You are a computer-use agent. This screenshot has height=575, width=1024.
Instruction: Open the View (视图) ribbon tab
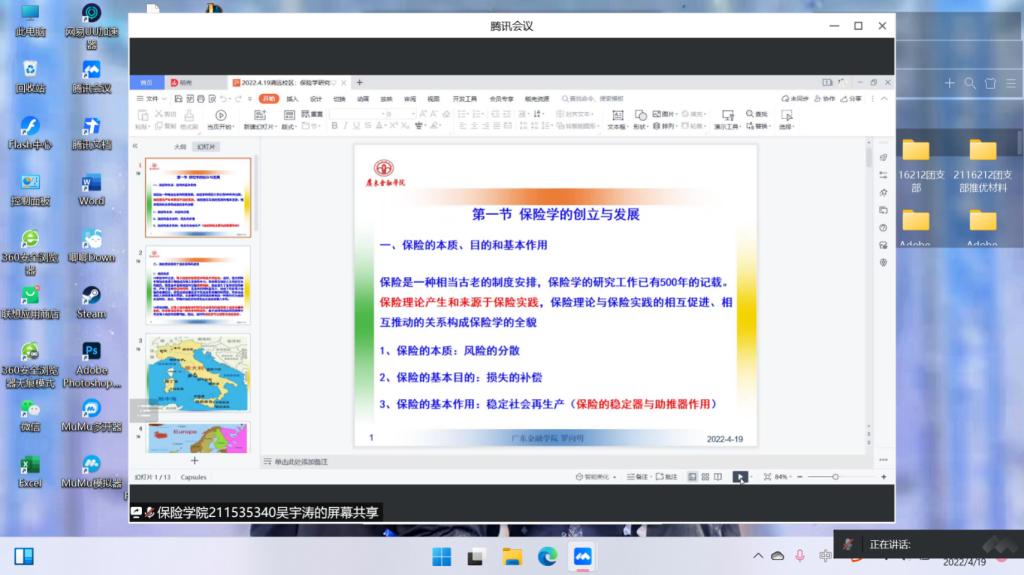(x=433, y=99)
